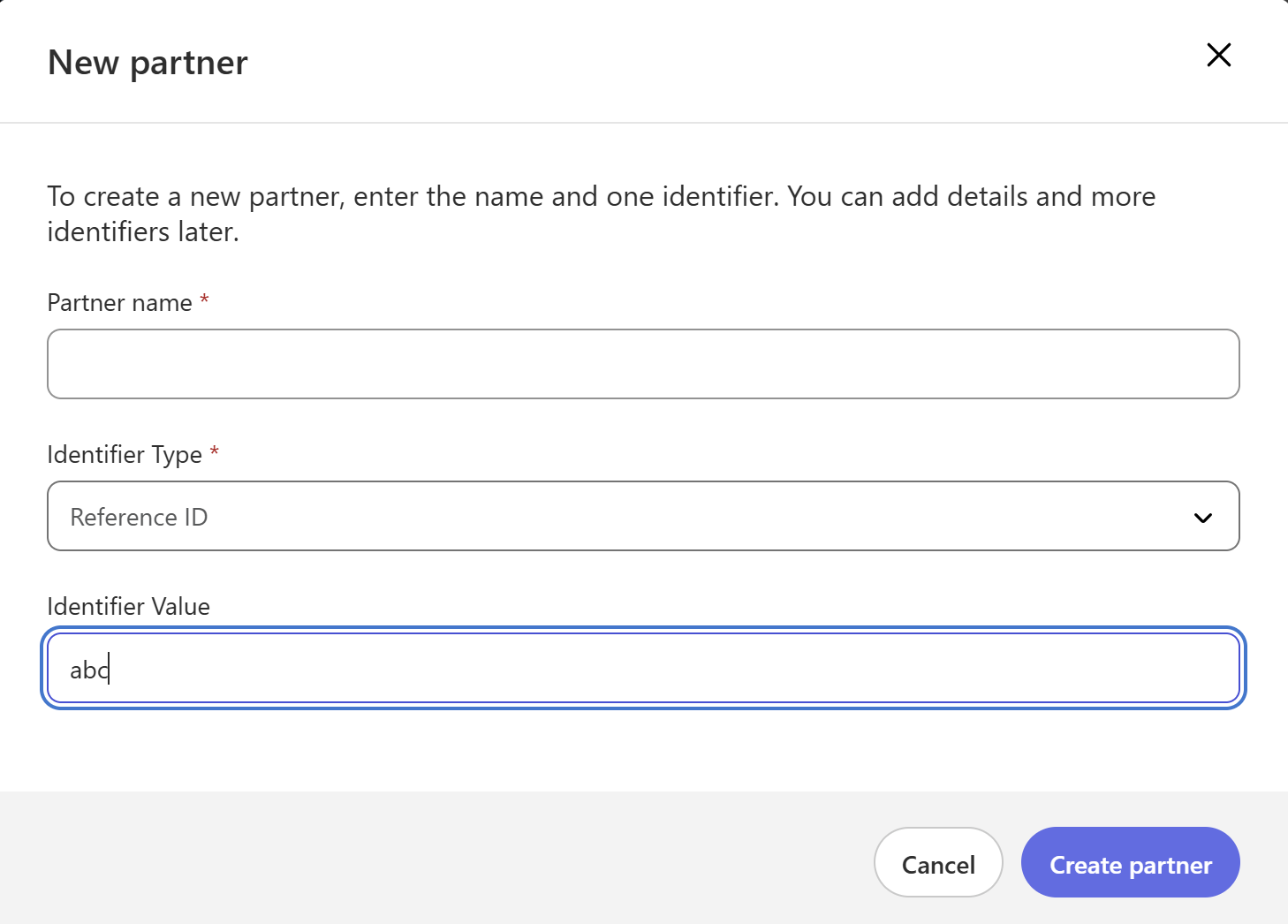Click the Identifier Value field containing abc
The image size is (1288, 924).
click(643, 668)
